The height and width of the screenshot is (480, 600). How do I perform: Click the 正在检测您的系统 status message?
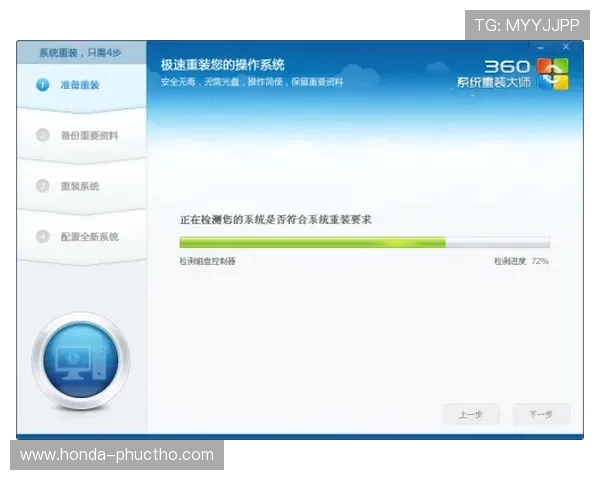(276, 220)
